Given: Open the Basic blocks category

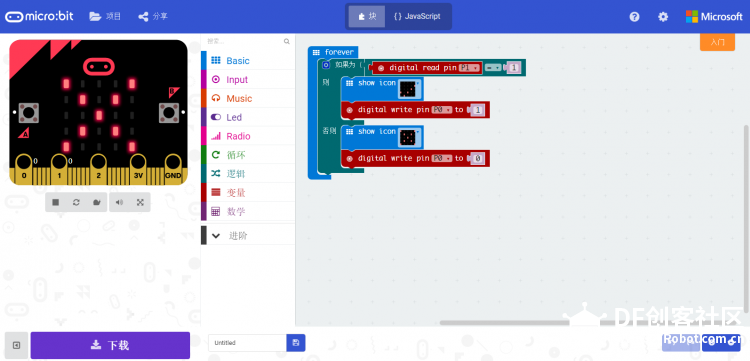Looking at the screenshot, I should click(248, 61).
